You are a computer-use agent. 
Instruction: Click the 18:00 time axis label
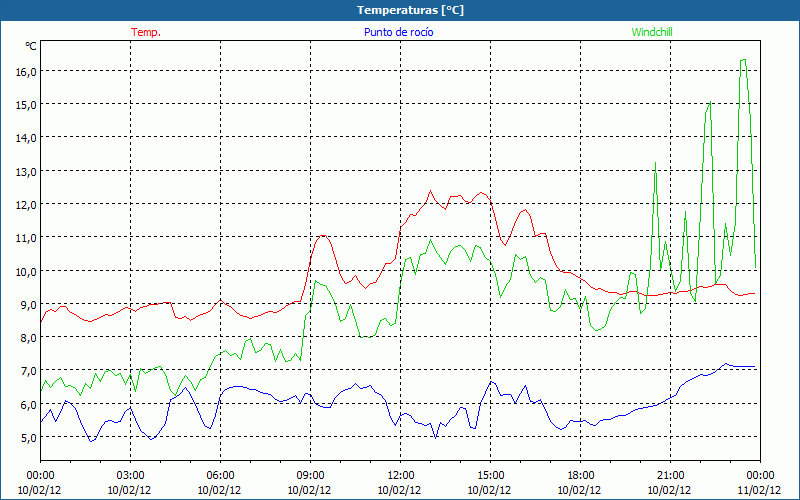click(581, 476)
